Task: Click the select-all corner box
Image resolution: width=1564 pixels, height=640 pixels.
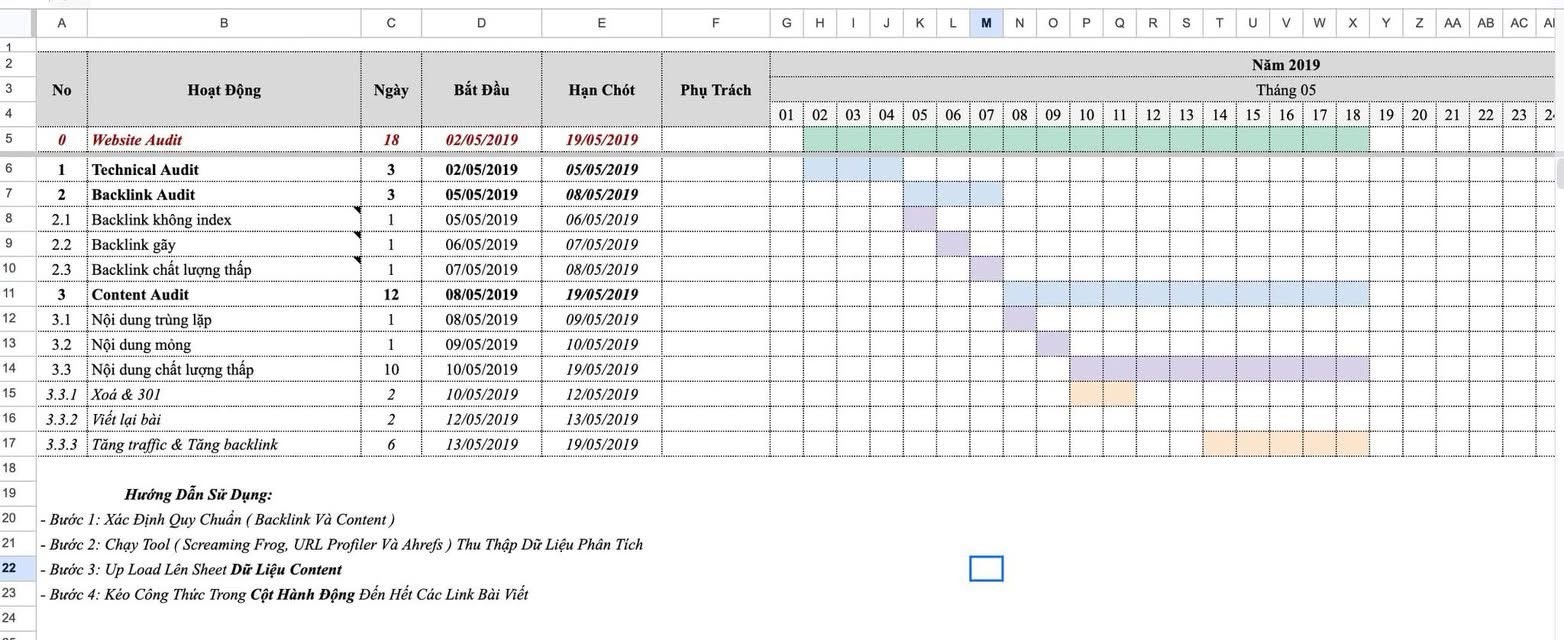Action: coord(17,23)
